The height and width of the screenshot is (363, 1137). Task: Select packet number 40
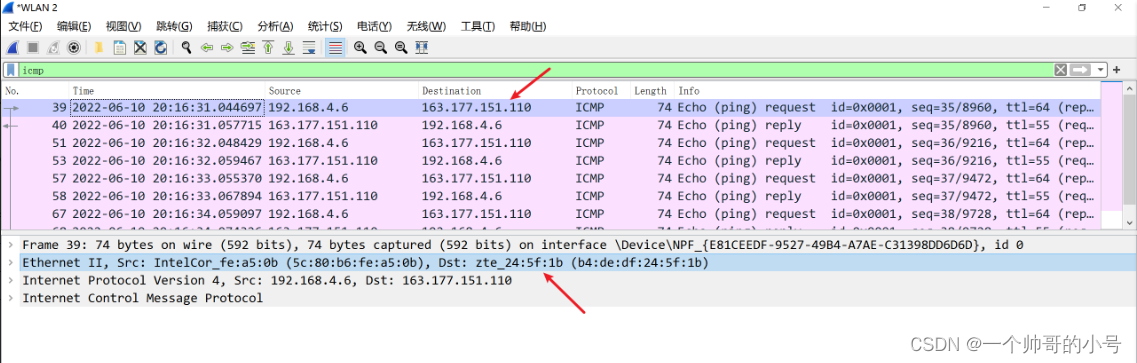coord(551,125)
